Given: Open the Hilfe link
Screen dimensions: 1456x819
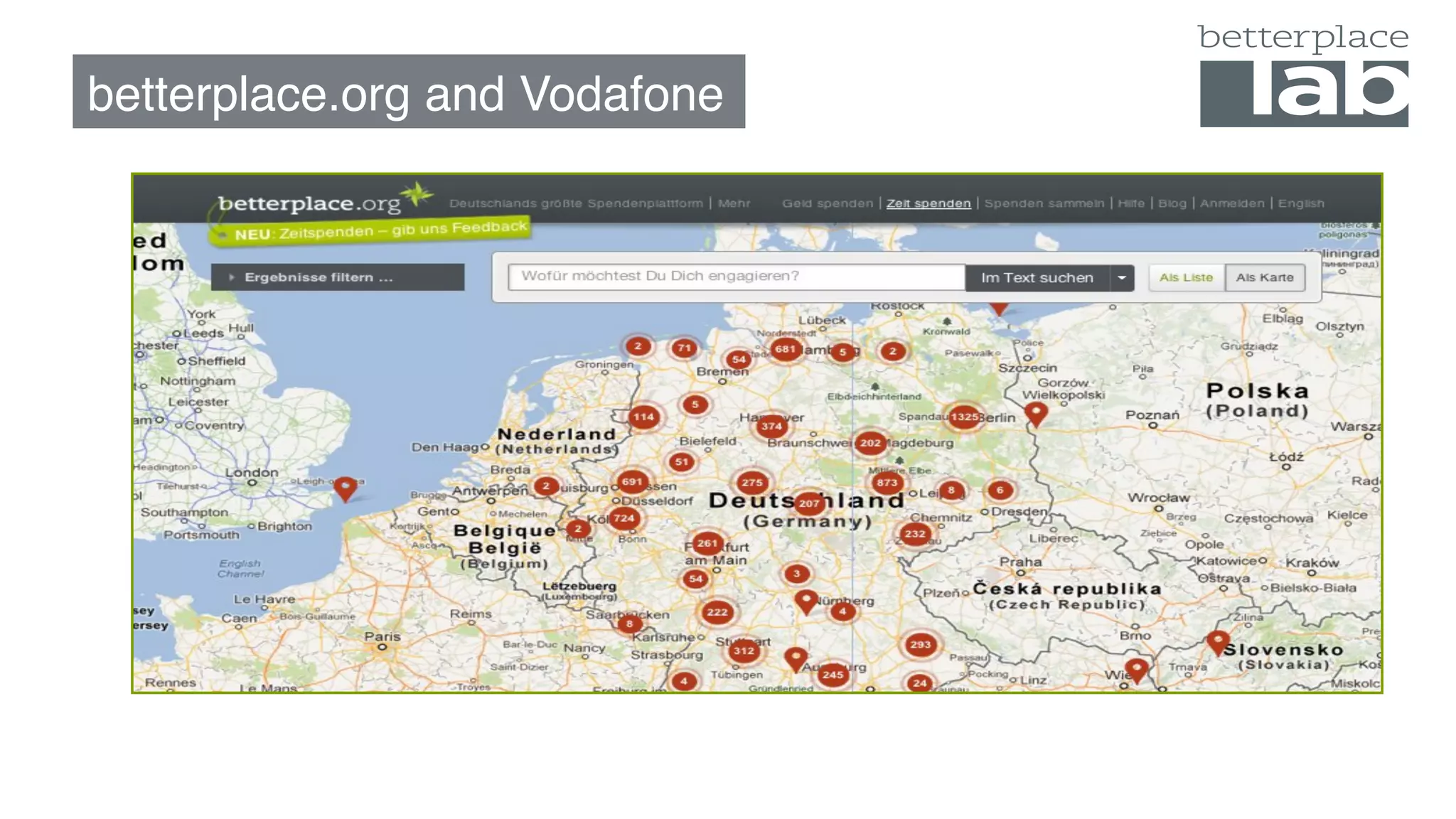Looking at the screenshot, I should (x=1131, y=203).
